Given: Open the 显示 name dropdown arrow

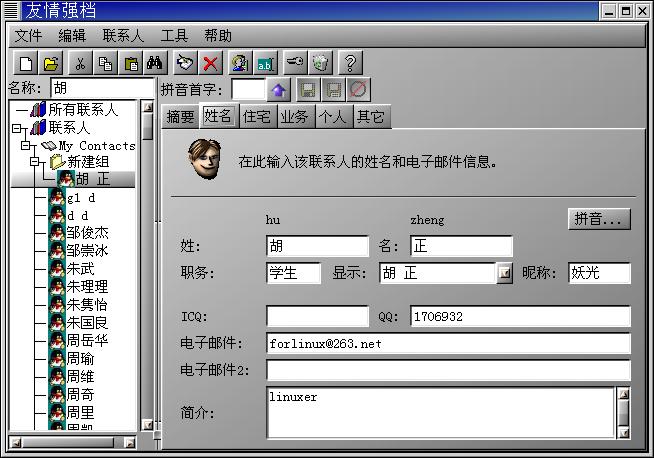Looking at the screenshot, I should (x=504, y=273).
